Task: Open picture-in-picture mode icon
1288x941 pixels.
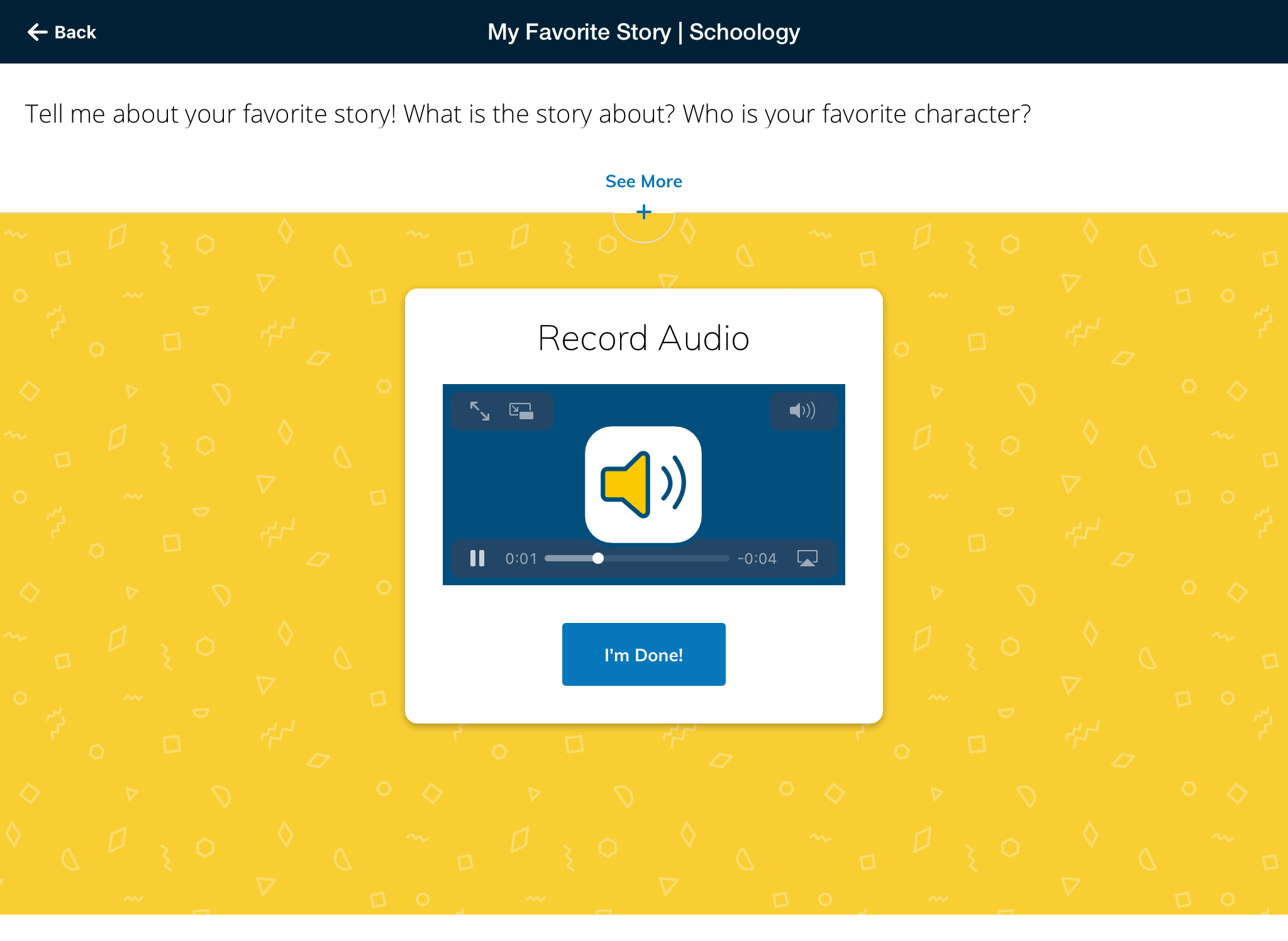Action: 521,411
